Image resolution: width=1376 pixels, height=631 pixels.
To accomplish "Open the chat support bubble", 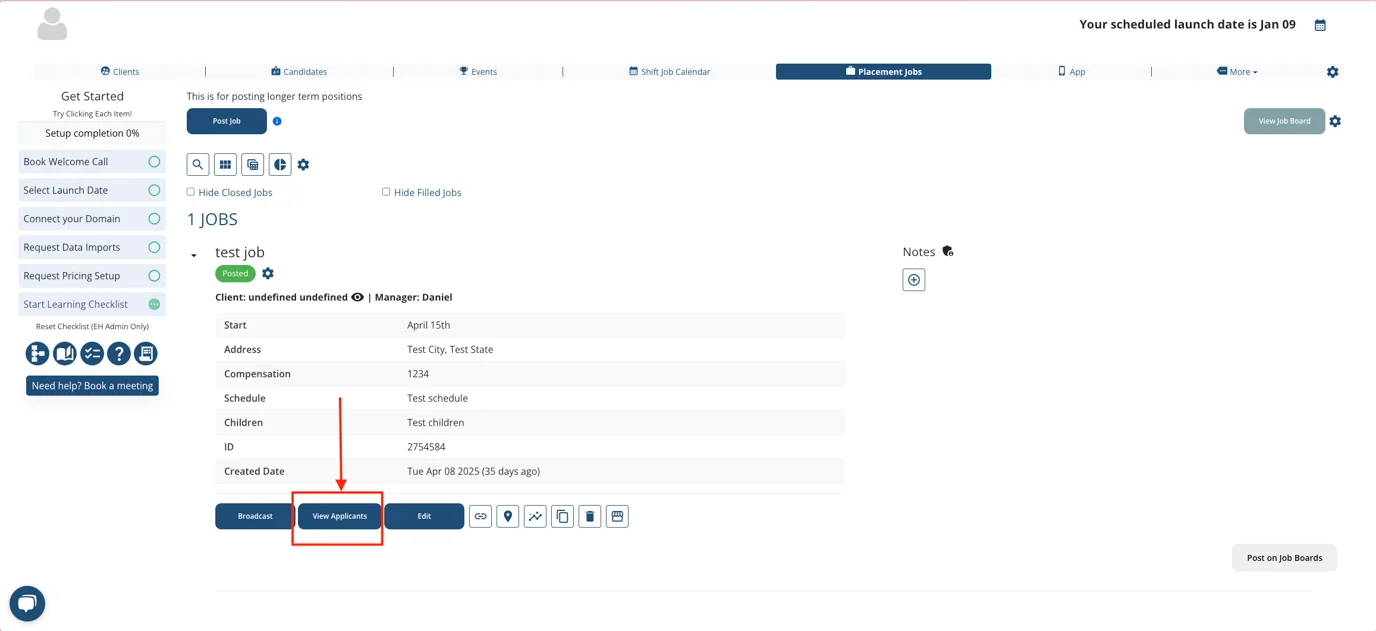I will click(x=27, y=603).
